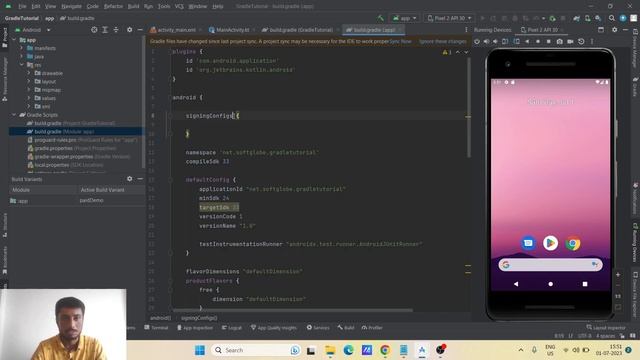Expand the layout folder
The image size is (640, 360).
click(29, 82)
